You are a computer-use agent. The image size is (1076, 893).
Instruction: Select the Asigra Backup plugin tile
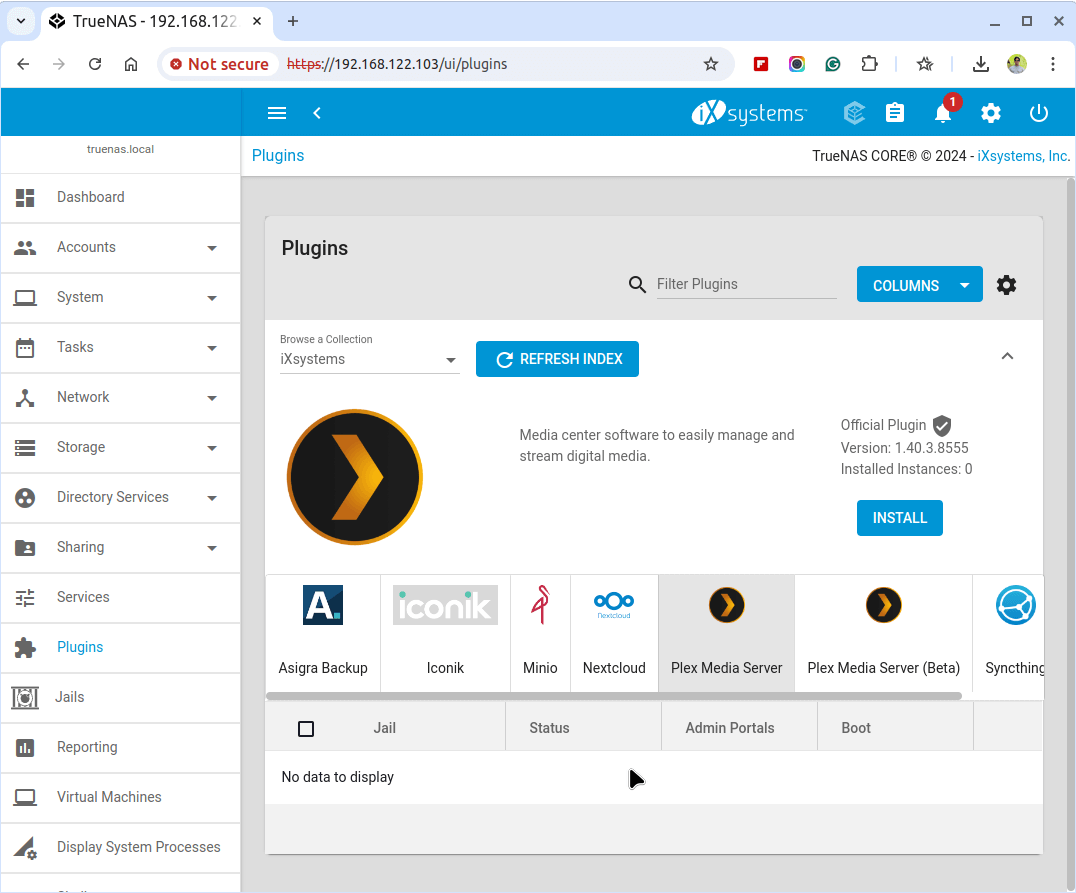click(323, 633)
